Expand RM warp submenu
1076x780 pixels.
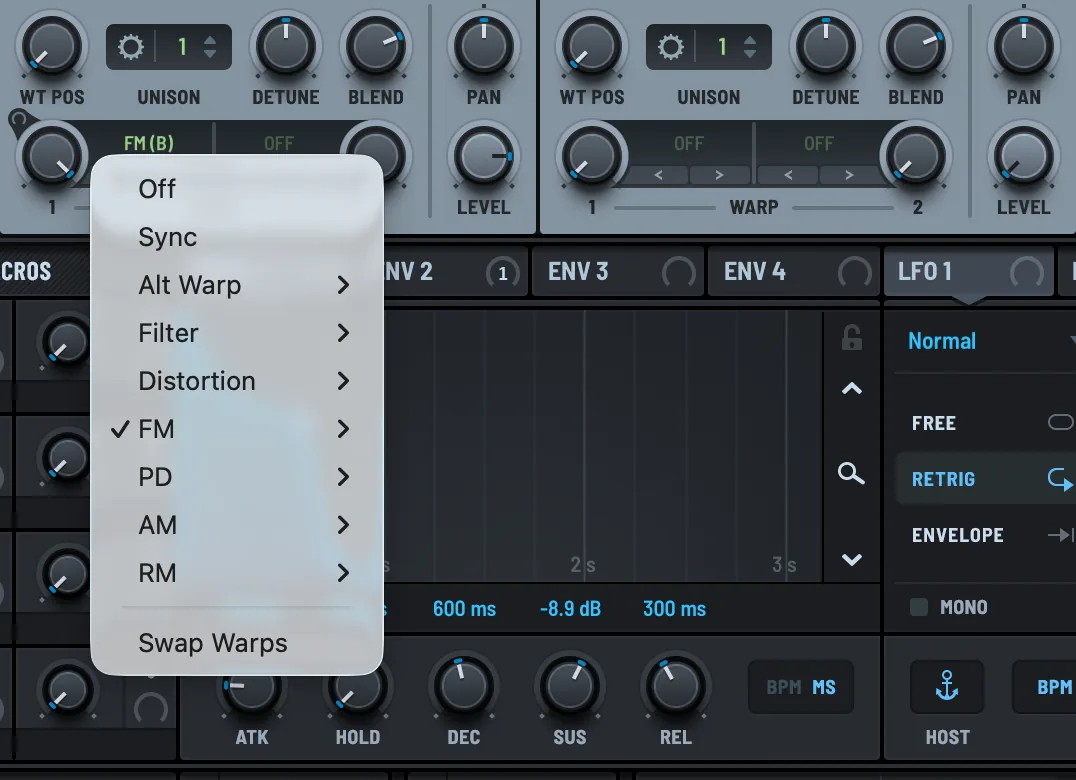(x=237, y=573)
